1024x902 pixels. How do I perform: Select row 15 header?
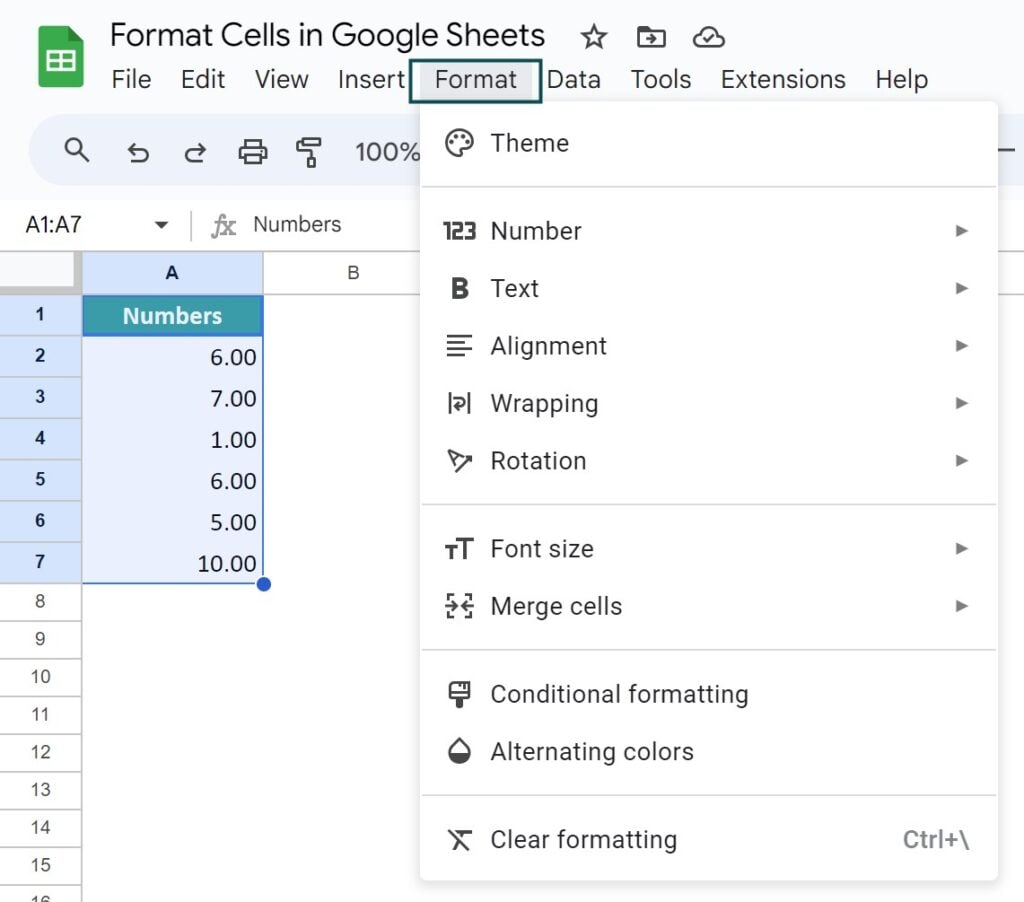[x=40, y=865]
